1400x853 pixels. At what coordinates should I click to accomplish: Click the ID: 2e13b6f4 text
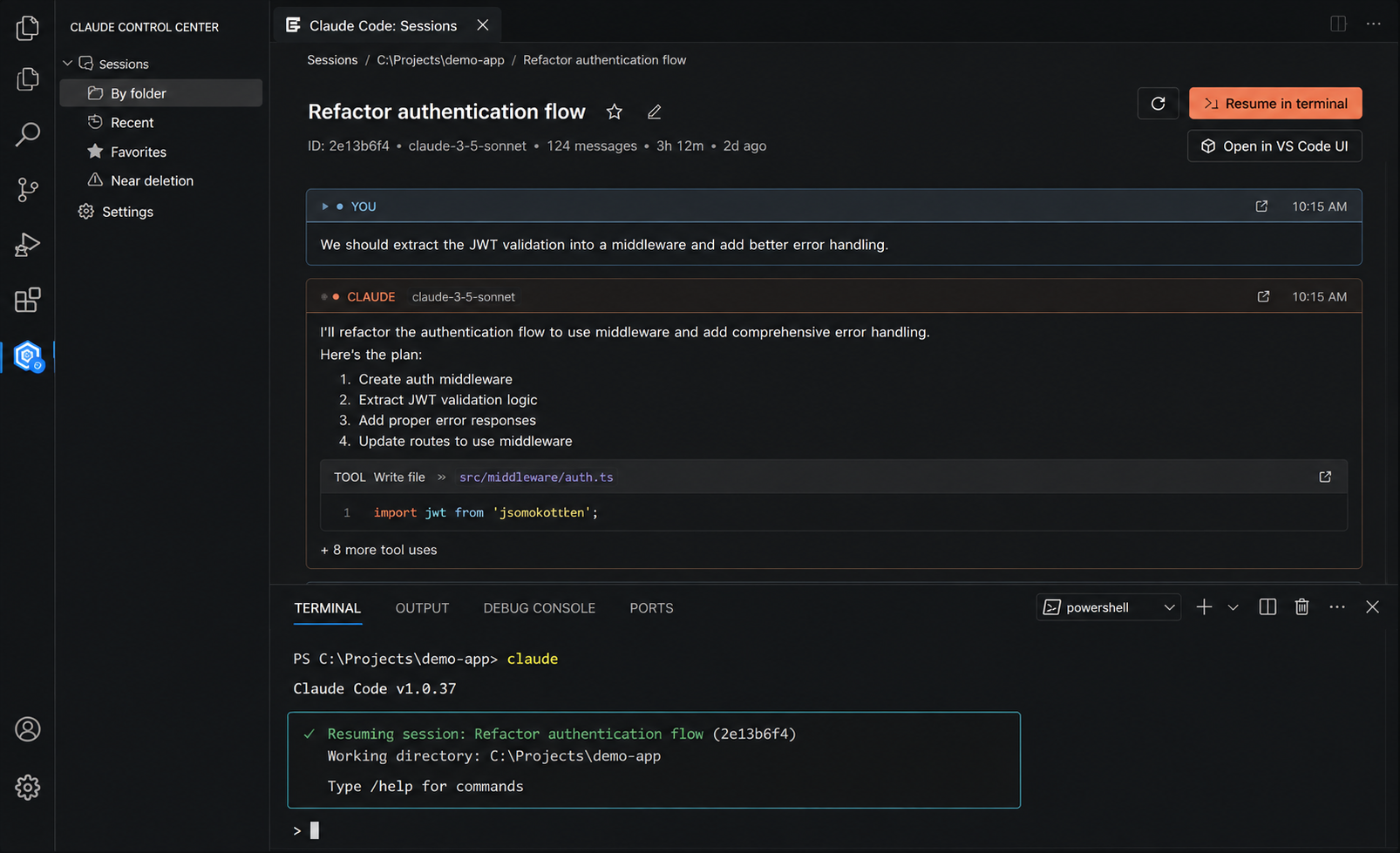pos(348,146)
